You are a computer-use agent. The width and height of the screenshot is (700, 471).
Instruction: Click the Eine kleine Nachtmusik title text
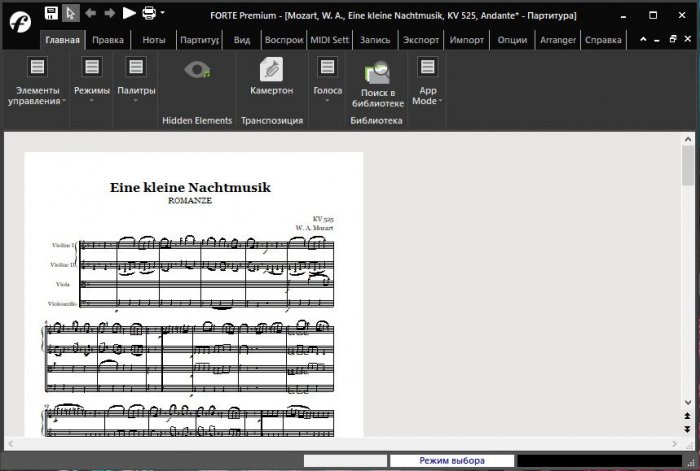pos(190,187)
